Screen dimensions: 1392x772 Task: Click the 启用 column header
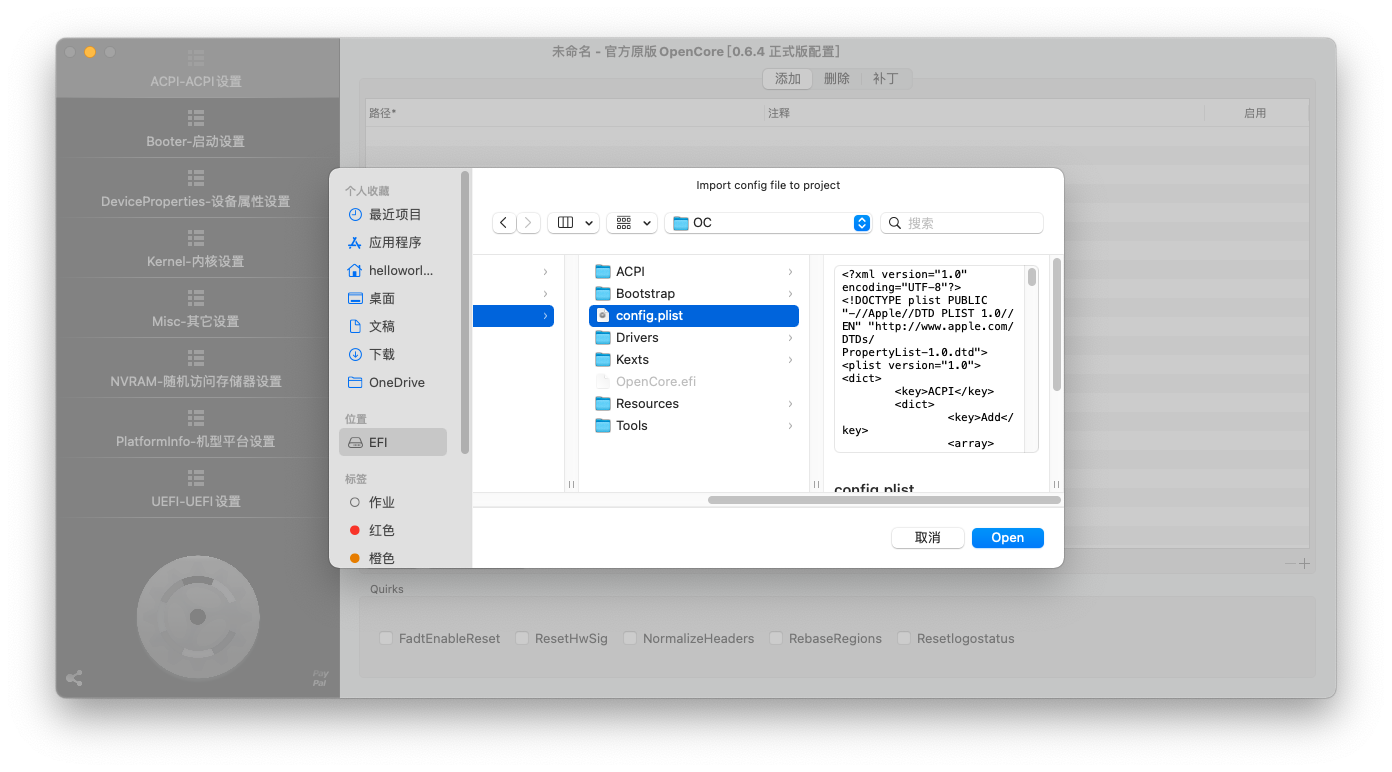click(1255, 113)
